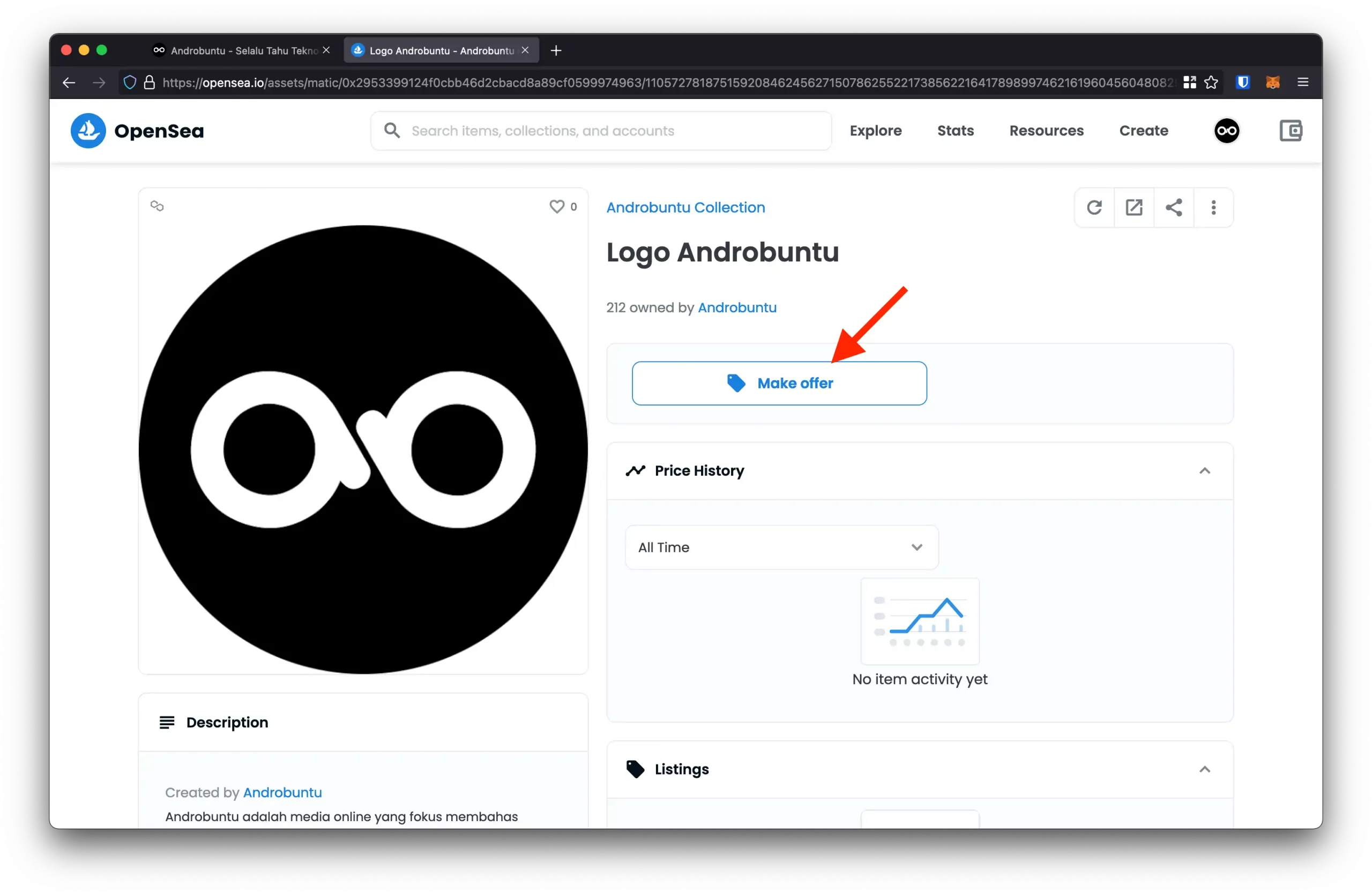Open the wallet icon in the header
1372x894 pixels.
point(1290,131)
